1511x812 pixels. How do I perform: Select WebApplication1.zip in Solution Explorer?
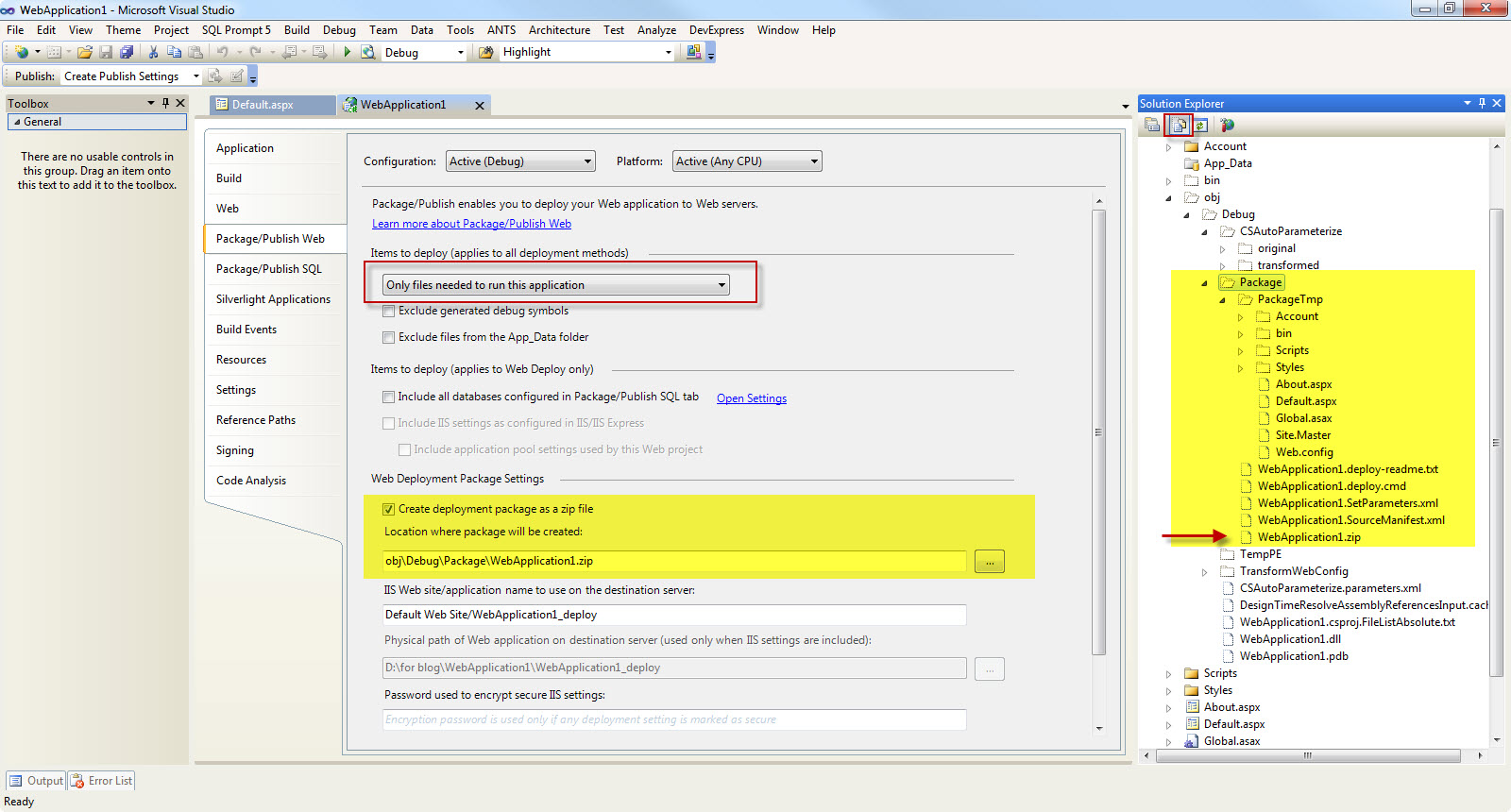1309,537
